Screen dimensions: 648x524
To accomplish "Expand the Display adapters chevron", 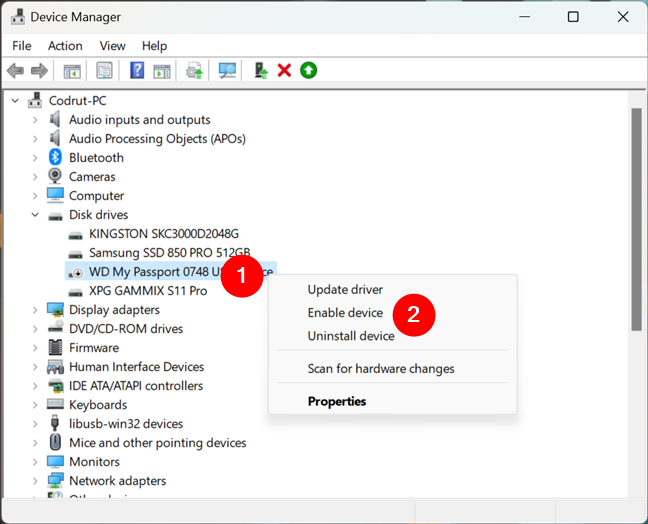I will tap(35, 310).
